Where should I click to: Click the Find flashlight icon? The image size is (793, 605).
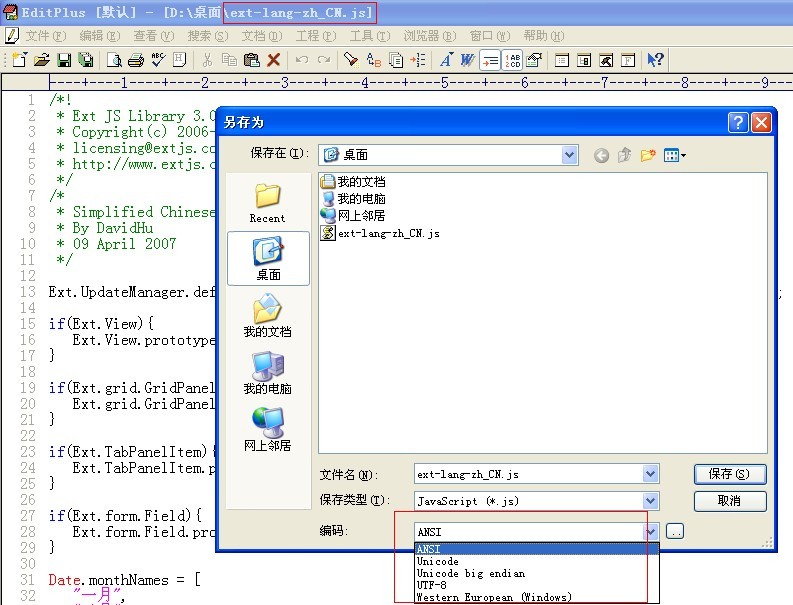pos(350,60)
